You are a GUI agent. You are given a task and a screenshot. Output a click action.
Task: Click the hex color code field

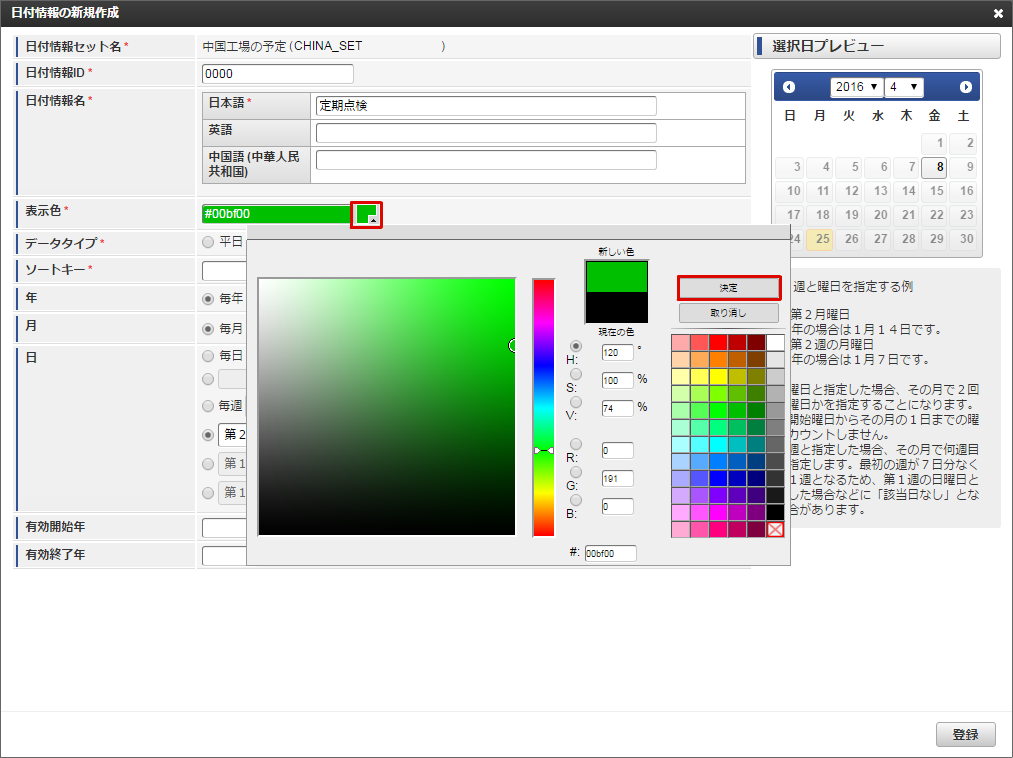click(610, 553)
